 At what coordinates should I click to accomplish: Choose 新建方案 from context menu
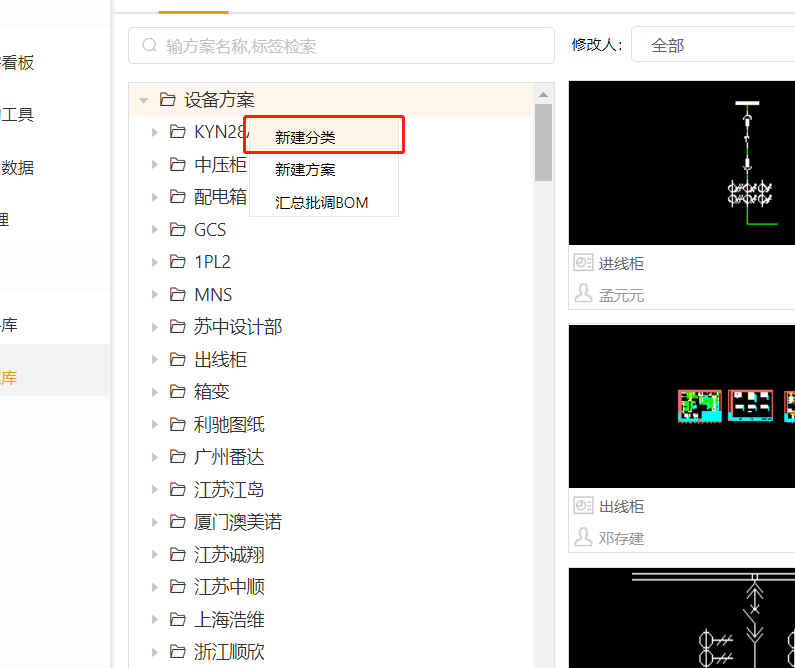[x=323, y=169]
